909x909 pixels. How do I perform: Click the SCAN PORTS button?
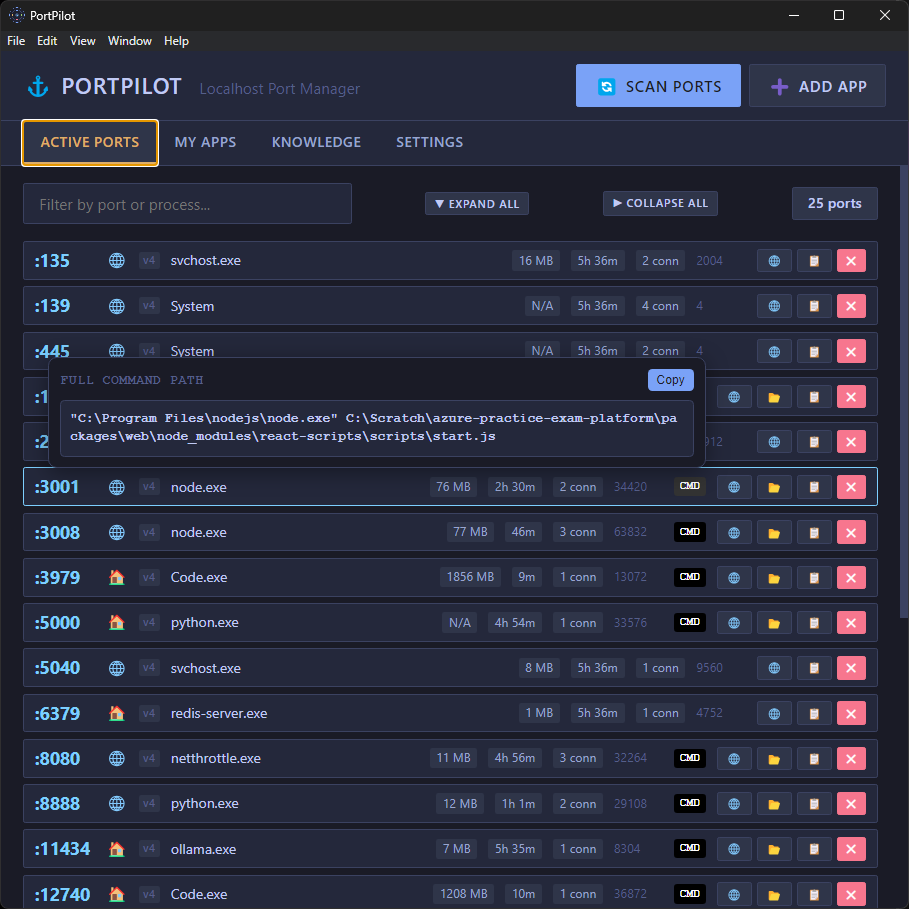click(x=658, y=86)
